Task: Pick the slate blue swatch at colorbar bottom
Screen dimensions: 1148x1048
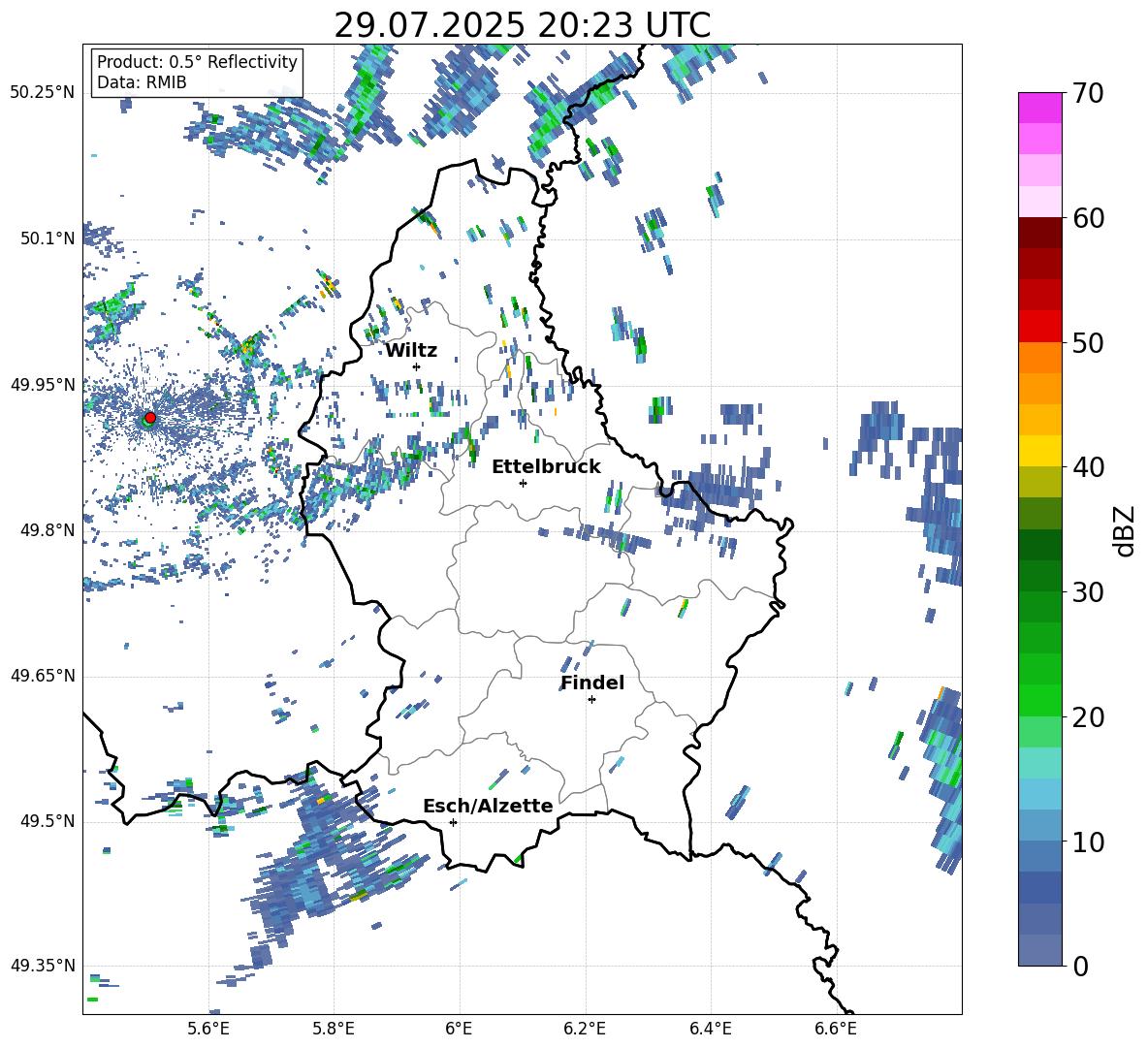Action: [x=1039, y=950]
